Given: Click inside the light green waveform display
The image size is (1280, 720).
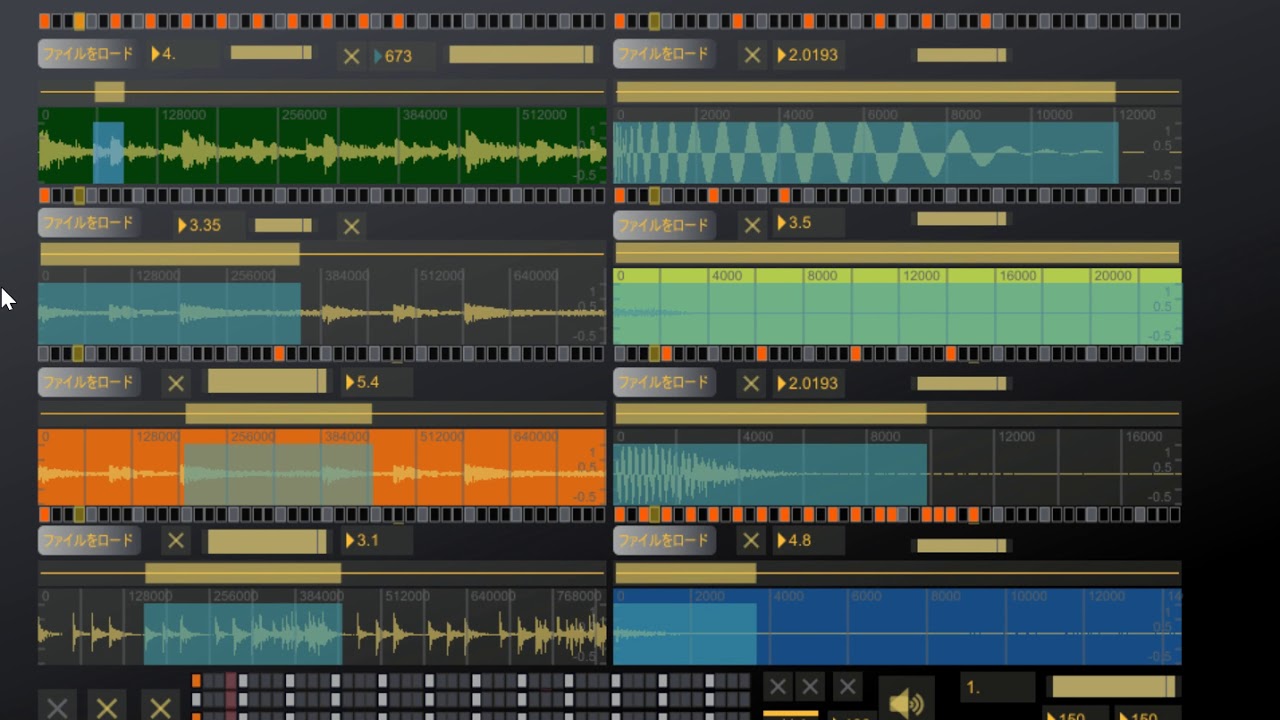Looking at the screenshot, I should pyautogui.click(x=897, y=306).
